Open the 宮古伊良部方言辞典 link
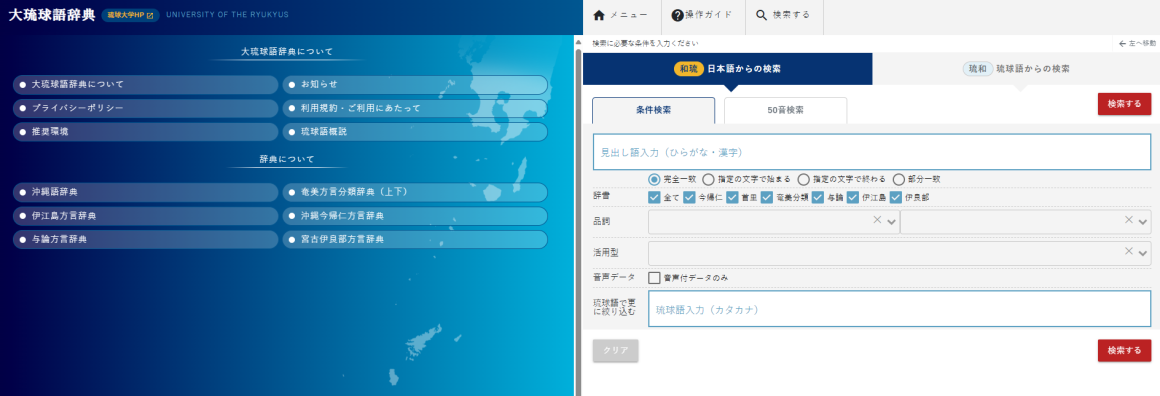1160x396 pixels. point(415,240)
